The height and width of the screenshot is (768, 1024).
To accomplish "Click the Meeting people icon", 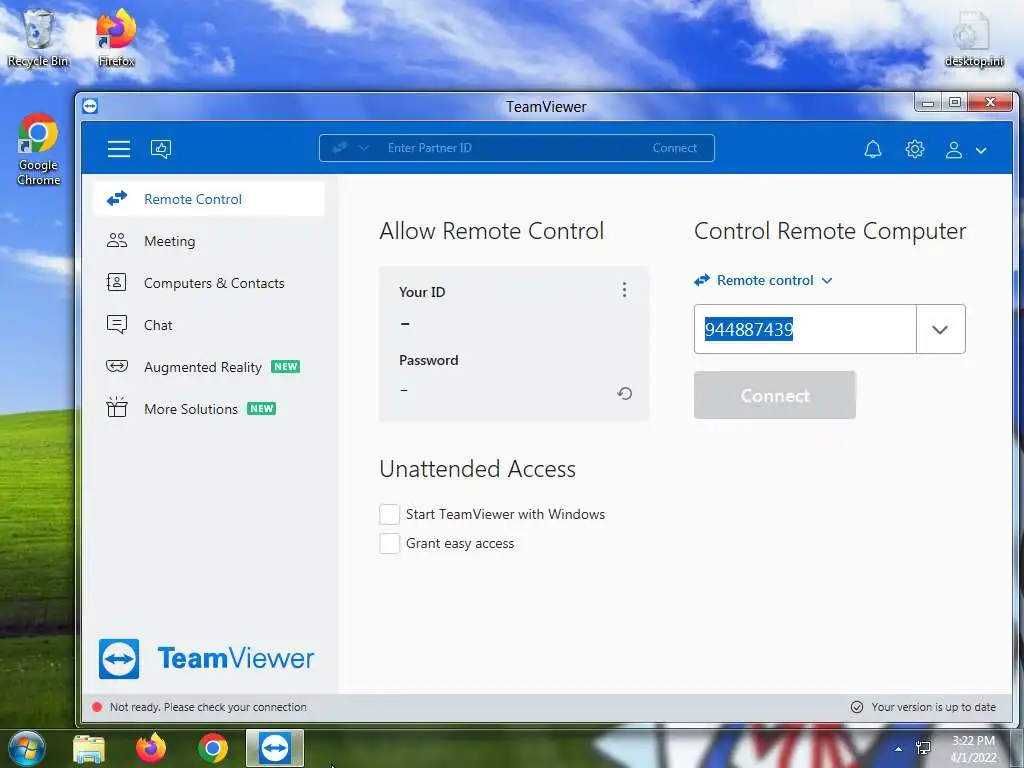I will click(x=117, y=240).
